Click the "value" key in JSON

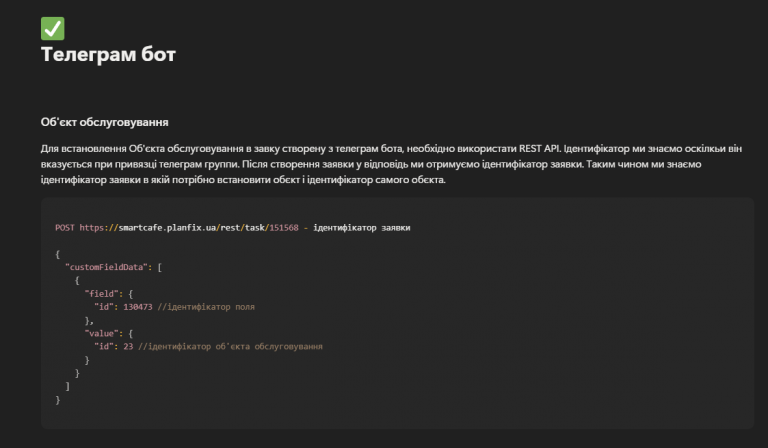(101, 333)
